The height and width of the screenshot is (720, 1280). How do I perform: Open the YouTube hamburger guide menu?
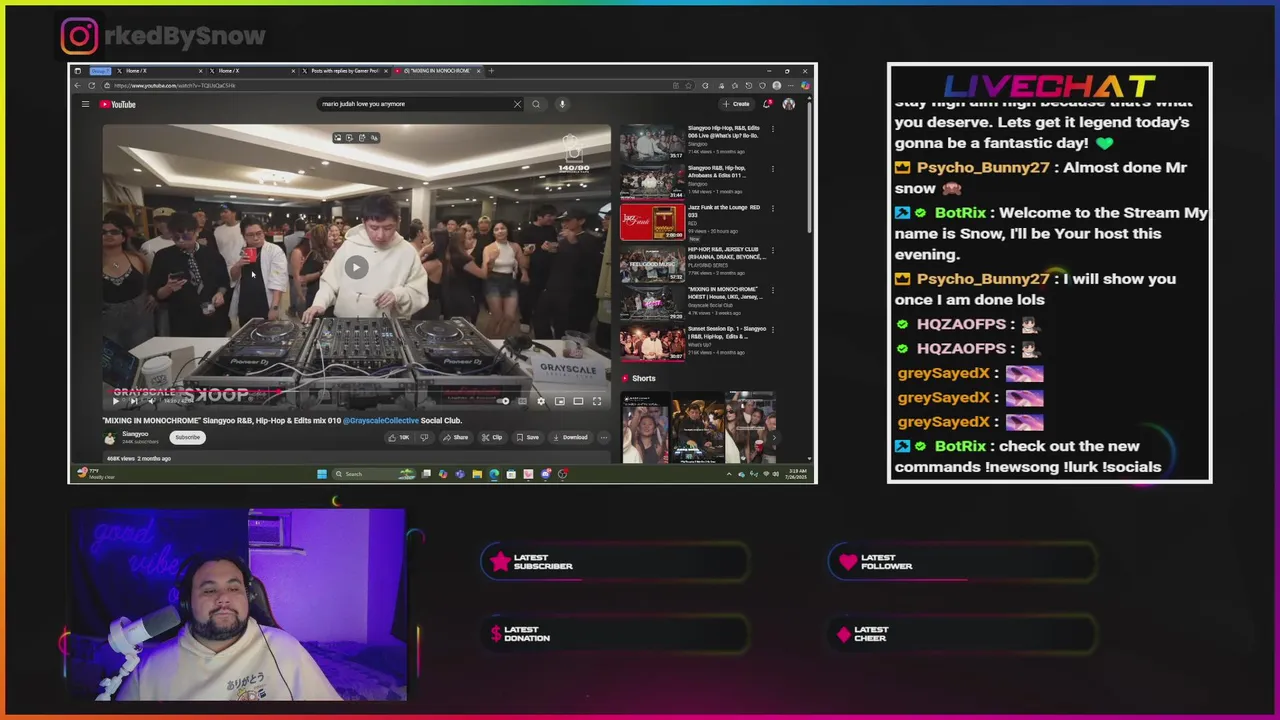(x=85, y=104)
